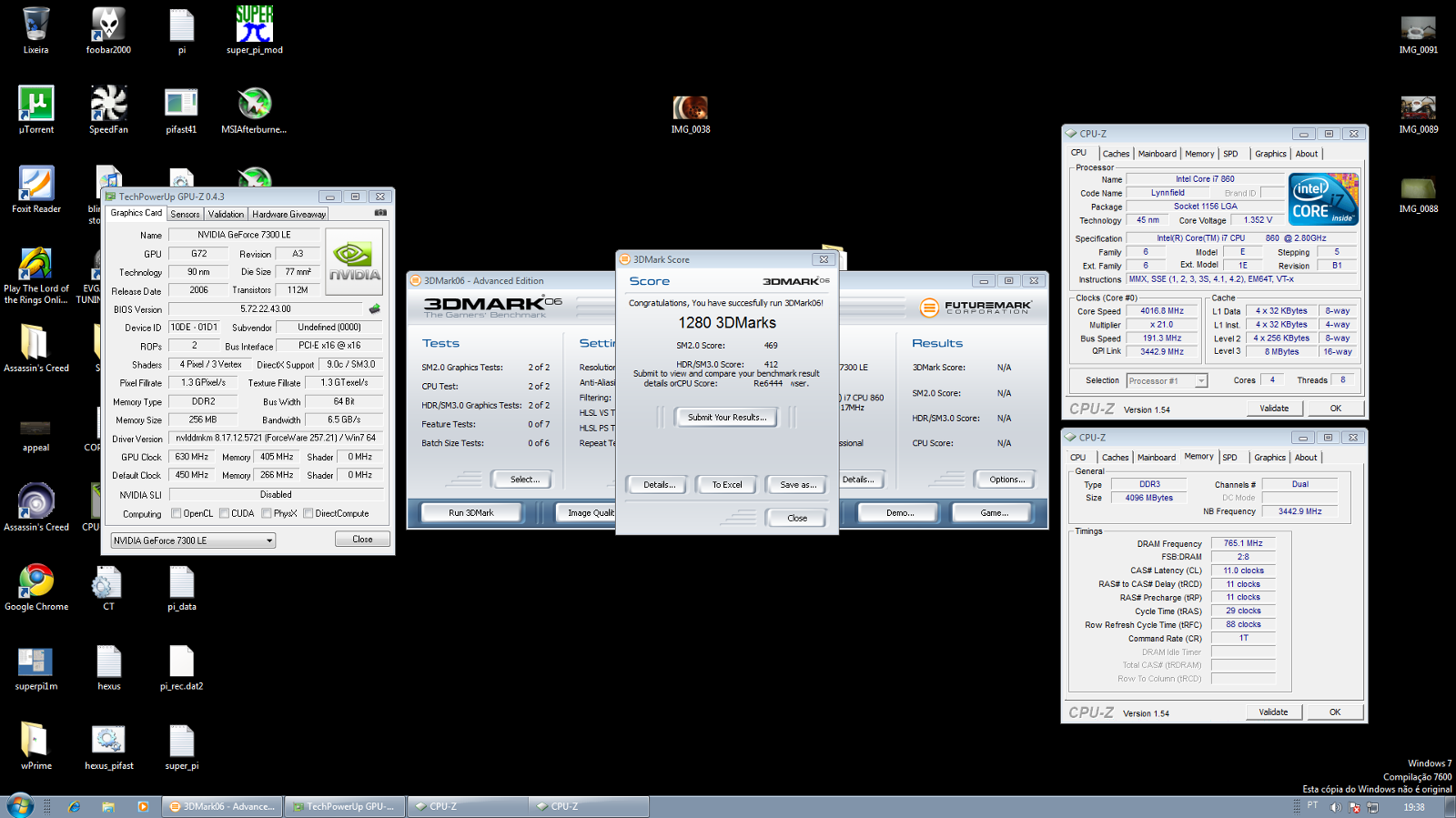1456x818 pixels.
Task: Click the Game button in 3DMark06
Action: point(994,512)
